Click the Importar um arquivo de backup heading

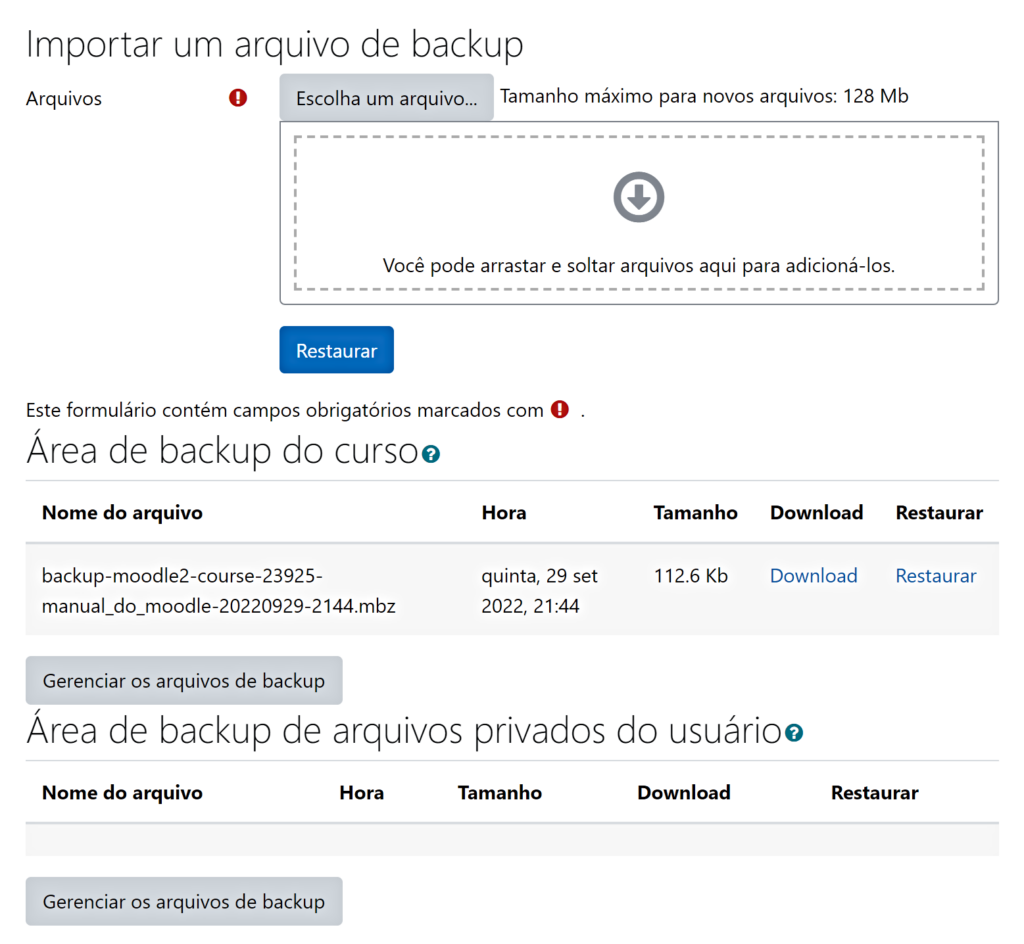pyautogui.click(x=274, y=44)
